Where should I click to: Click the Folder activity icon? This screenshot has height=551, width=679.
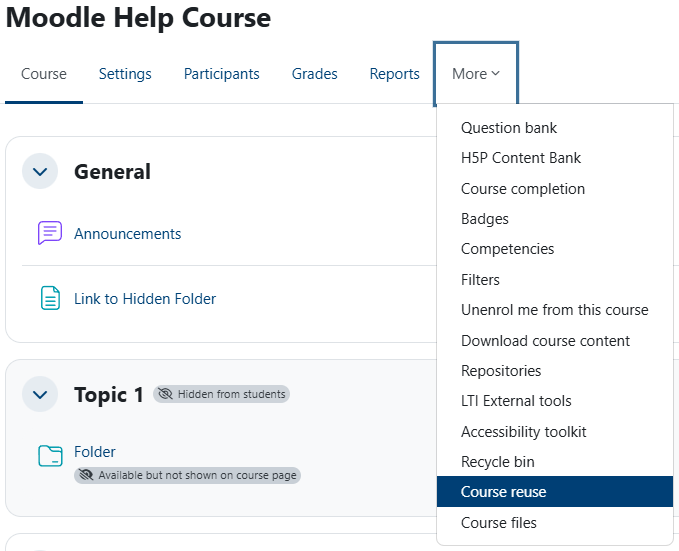pos(50,456)
